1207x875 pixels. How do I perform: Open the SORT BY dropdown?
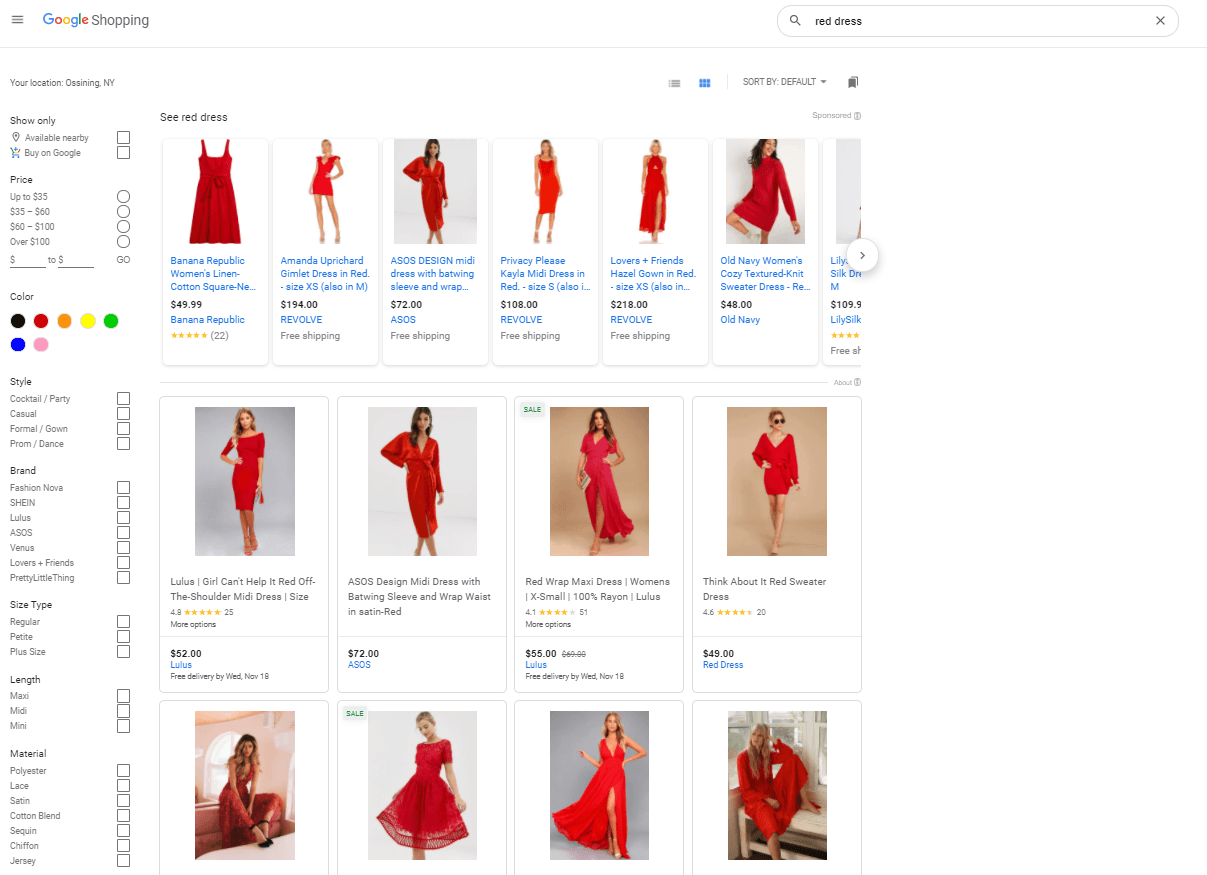pyautogui.click(x=785, y=82)
